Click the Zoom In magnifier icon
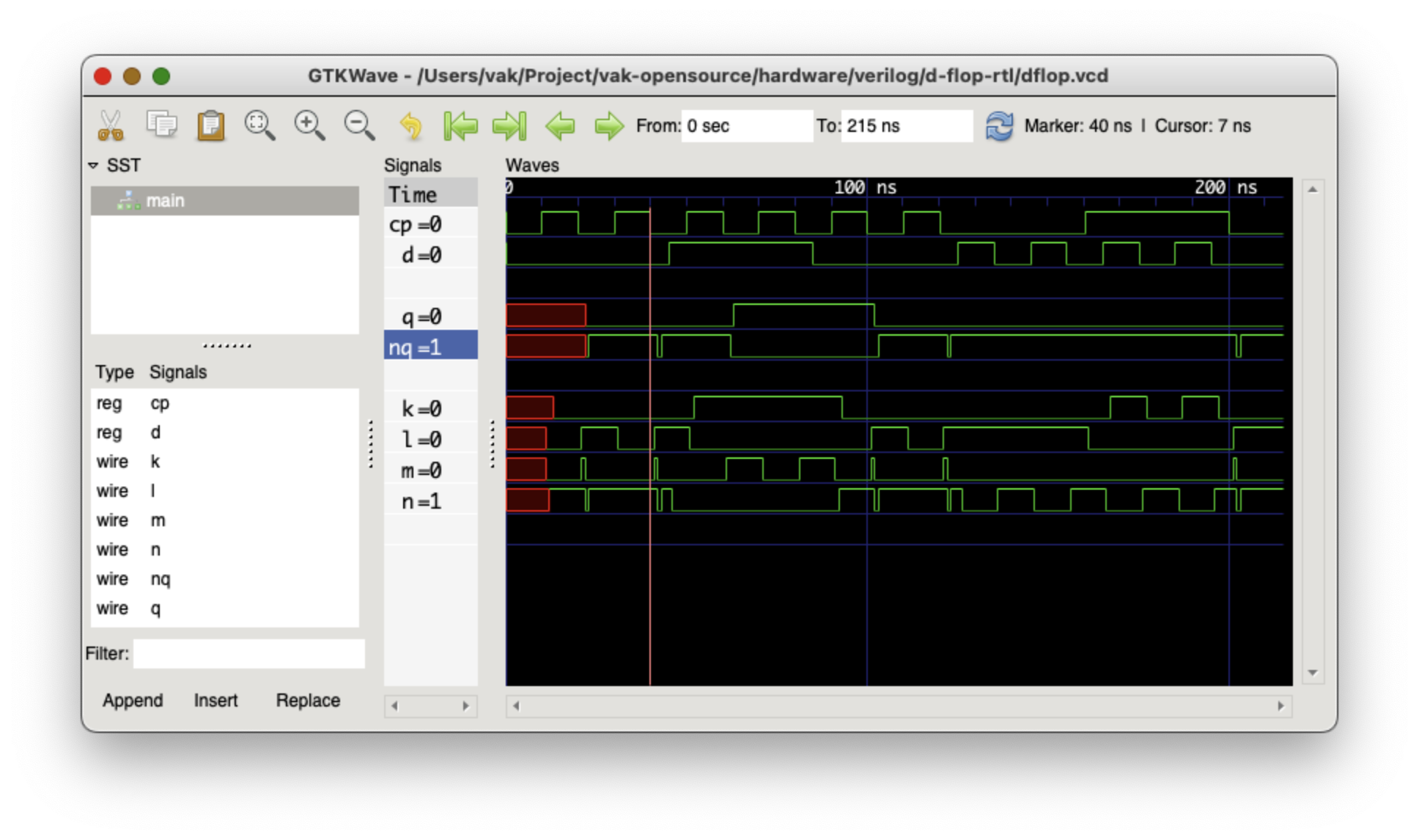1419x840 pixels. (x=309, y=125)
